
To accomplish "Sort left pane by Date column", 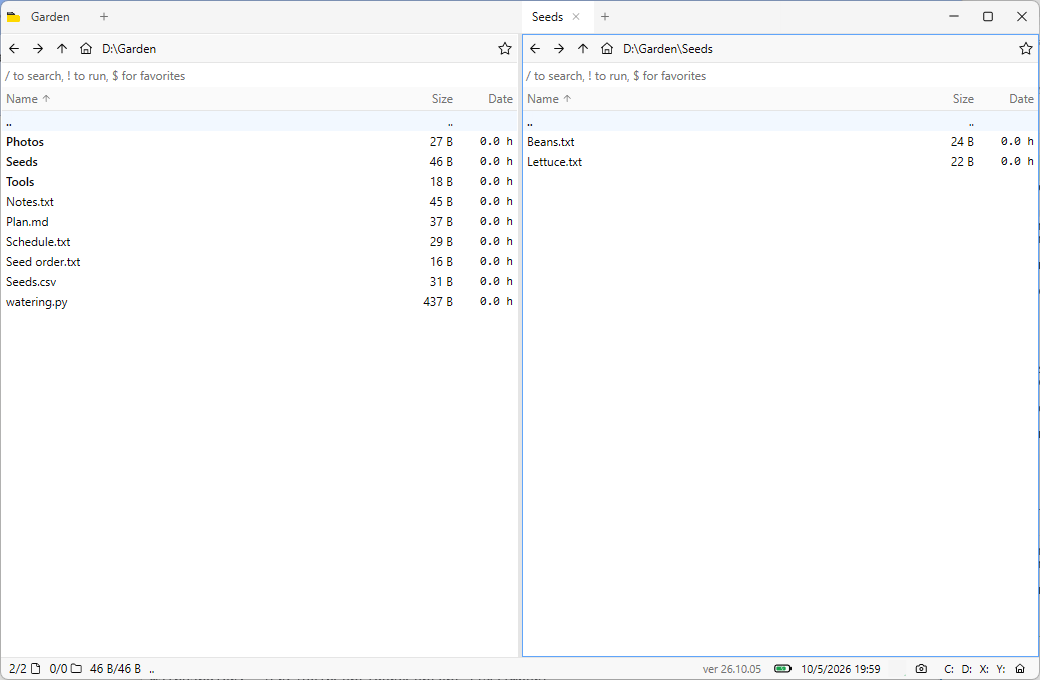I will 501,99.
